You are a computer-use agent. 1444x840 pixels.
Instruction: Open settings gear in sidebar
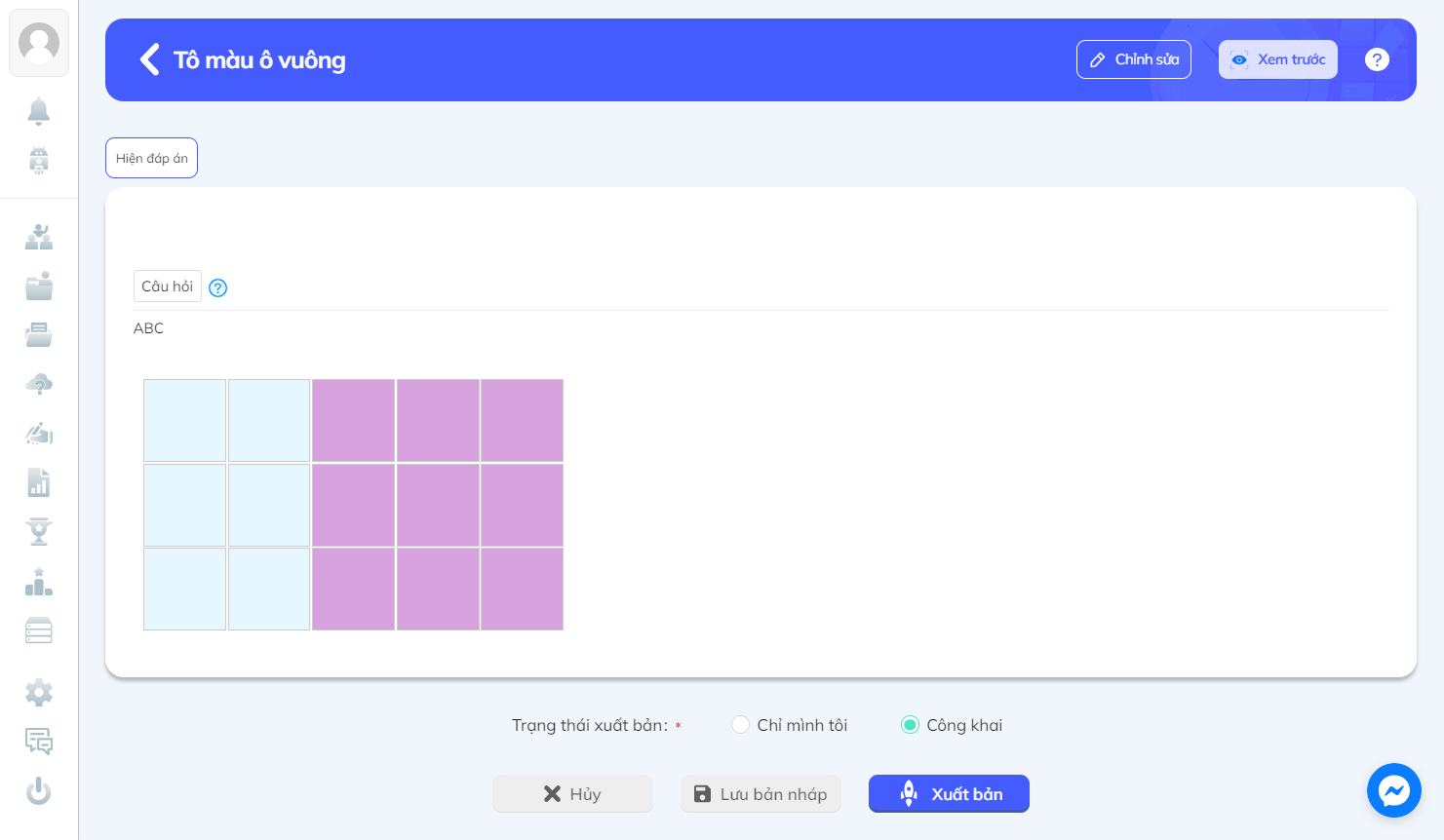pyautogui.click(x=39, y=693)
